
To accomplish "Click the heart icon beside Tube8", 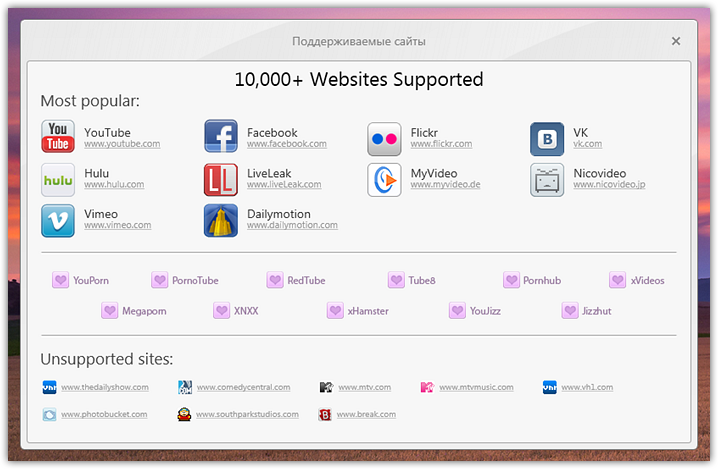I will tap(396, 280).
